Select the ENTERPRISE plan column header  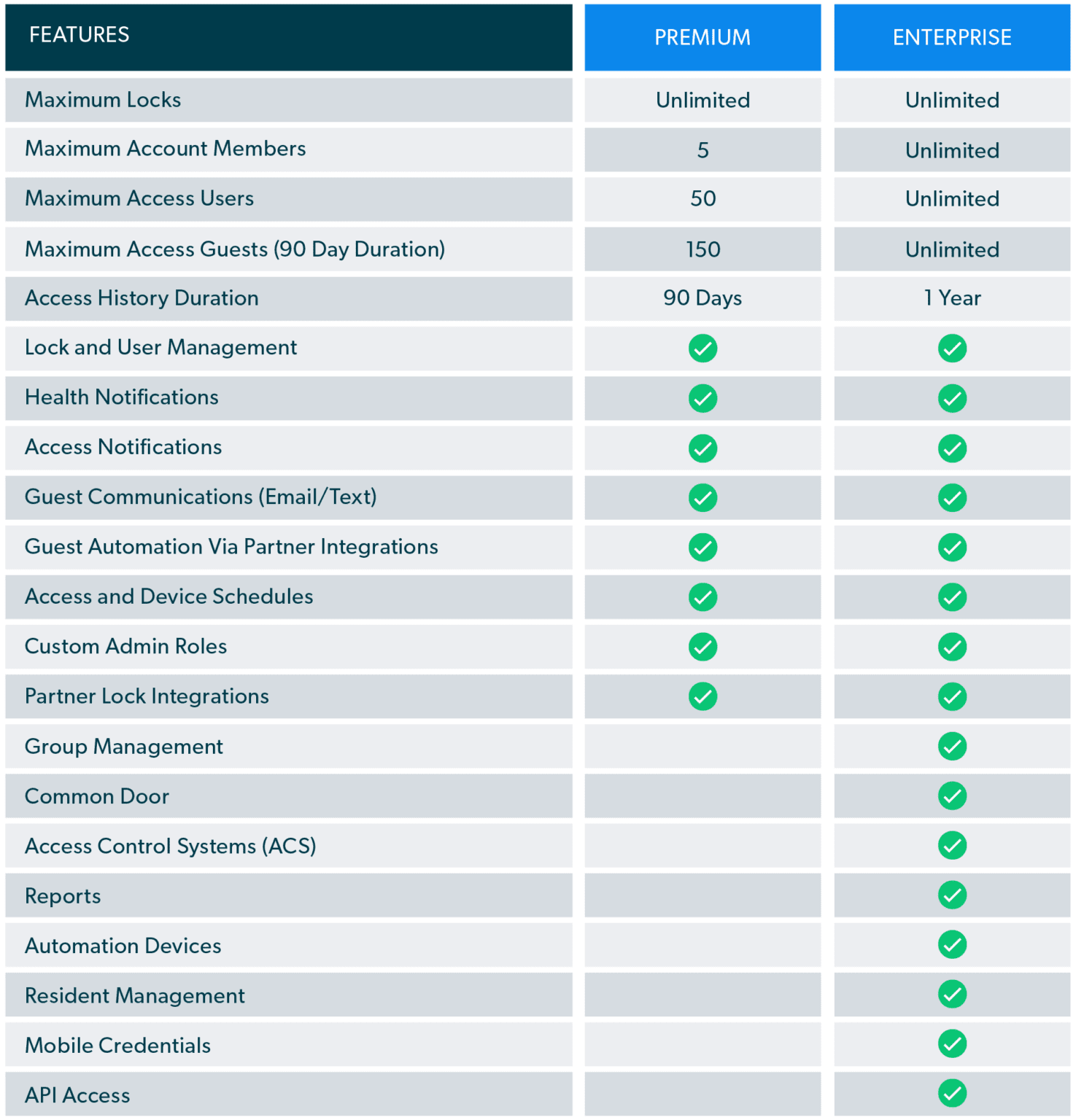[951, 37]
